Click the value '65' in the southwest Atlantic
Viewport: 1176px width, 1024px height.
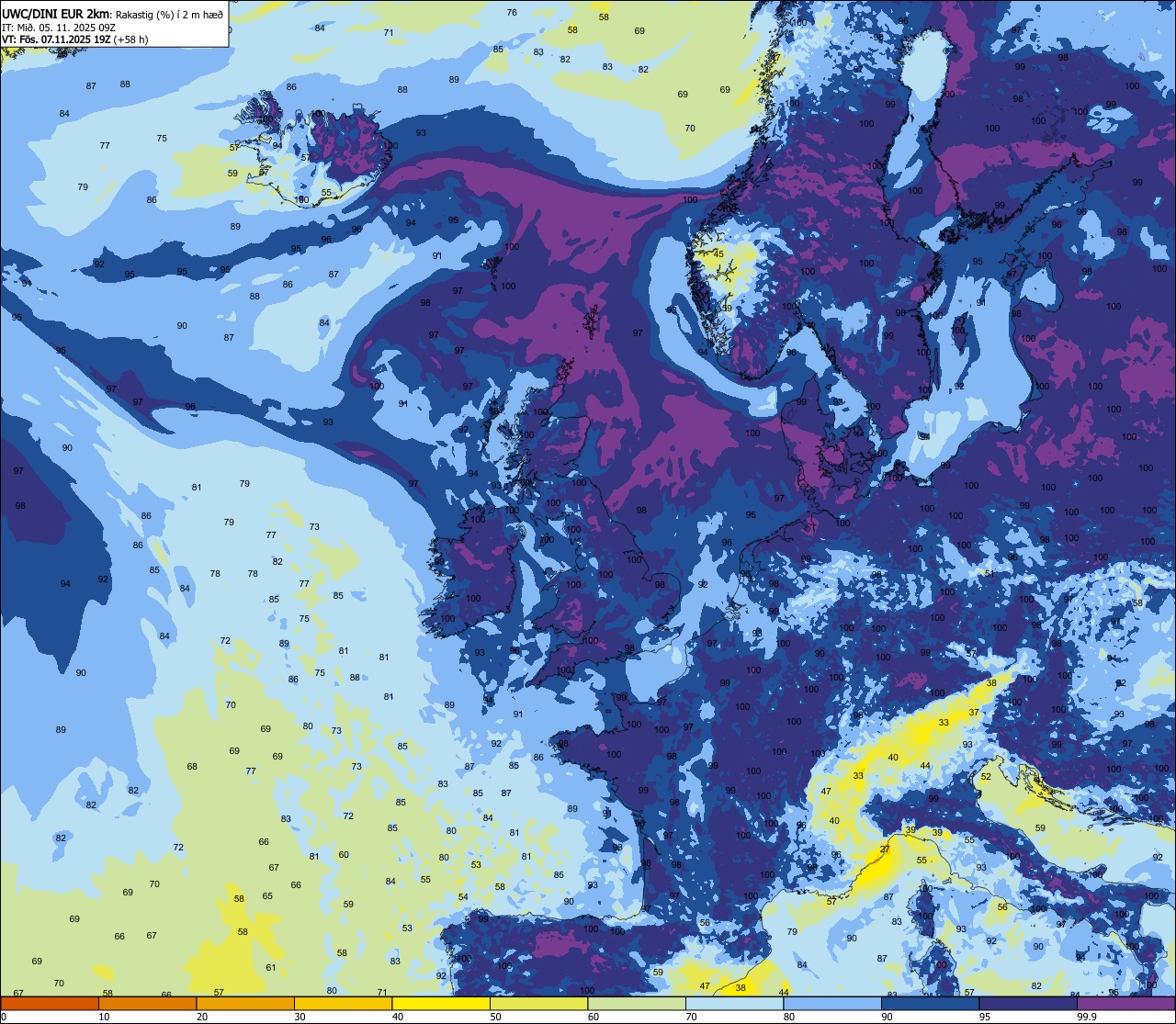pos(267,896)
